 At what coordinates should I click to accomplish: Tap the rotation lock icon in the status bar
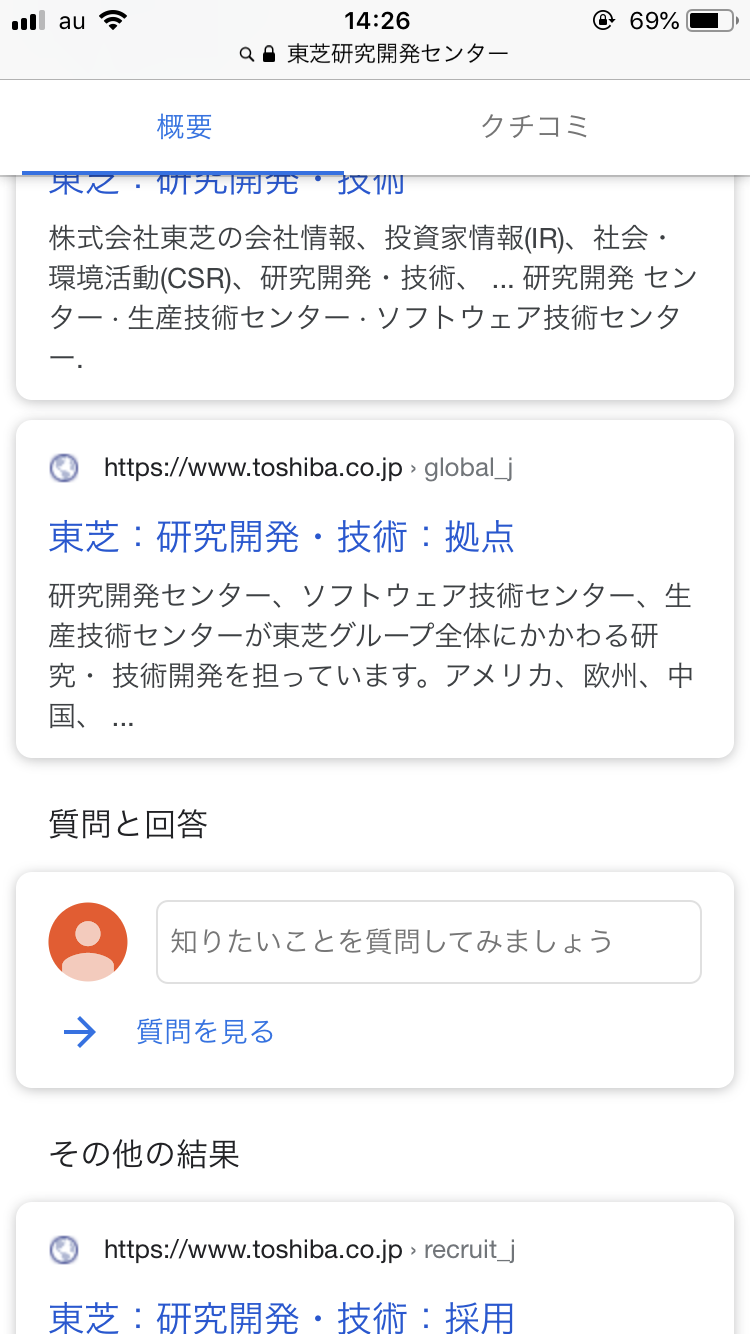tap(604, 21)
